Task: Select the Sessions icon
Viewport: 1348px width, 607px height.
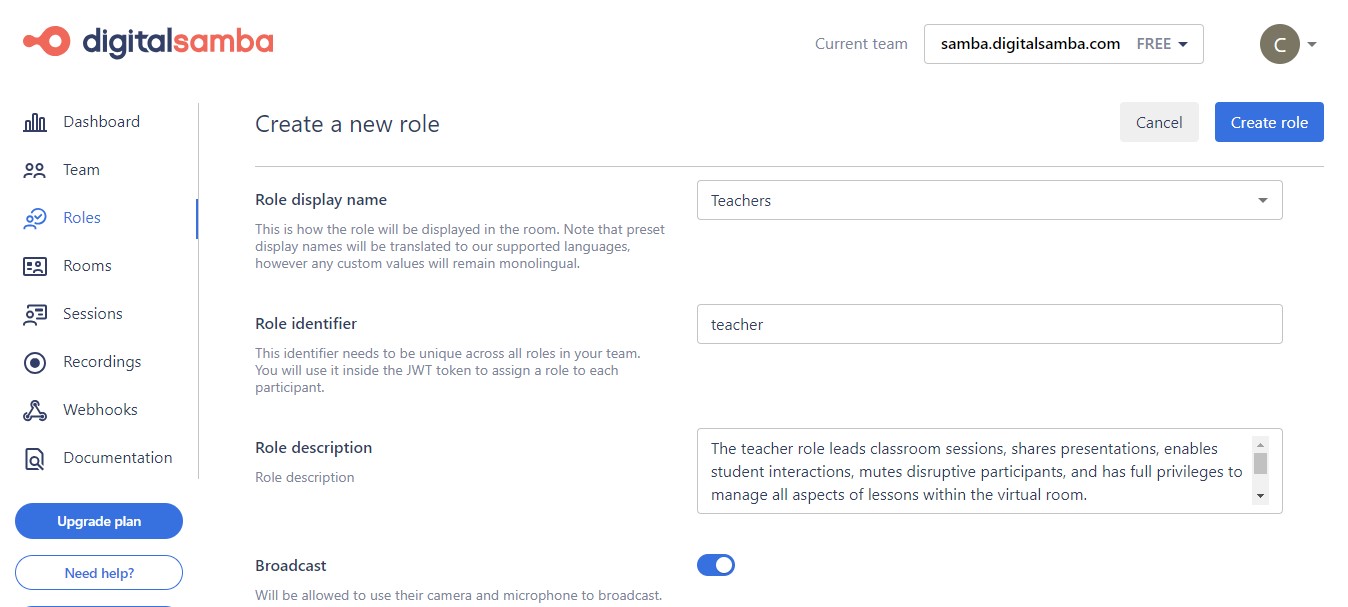Action: click(x=36, y=313)
